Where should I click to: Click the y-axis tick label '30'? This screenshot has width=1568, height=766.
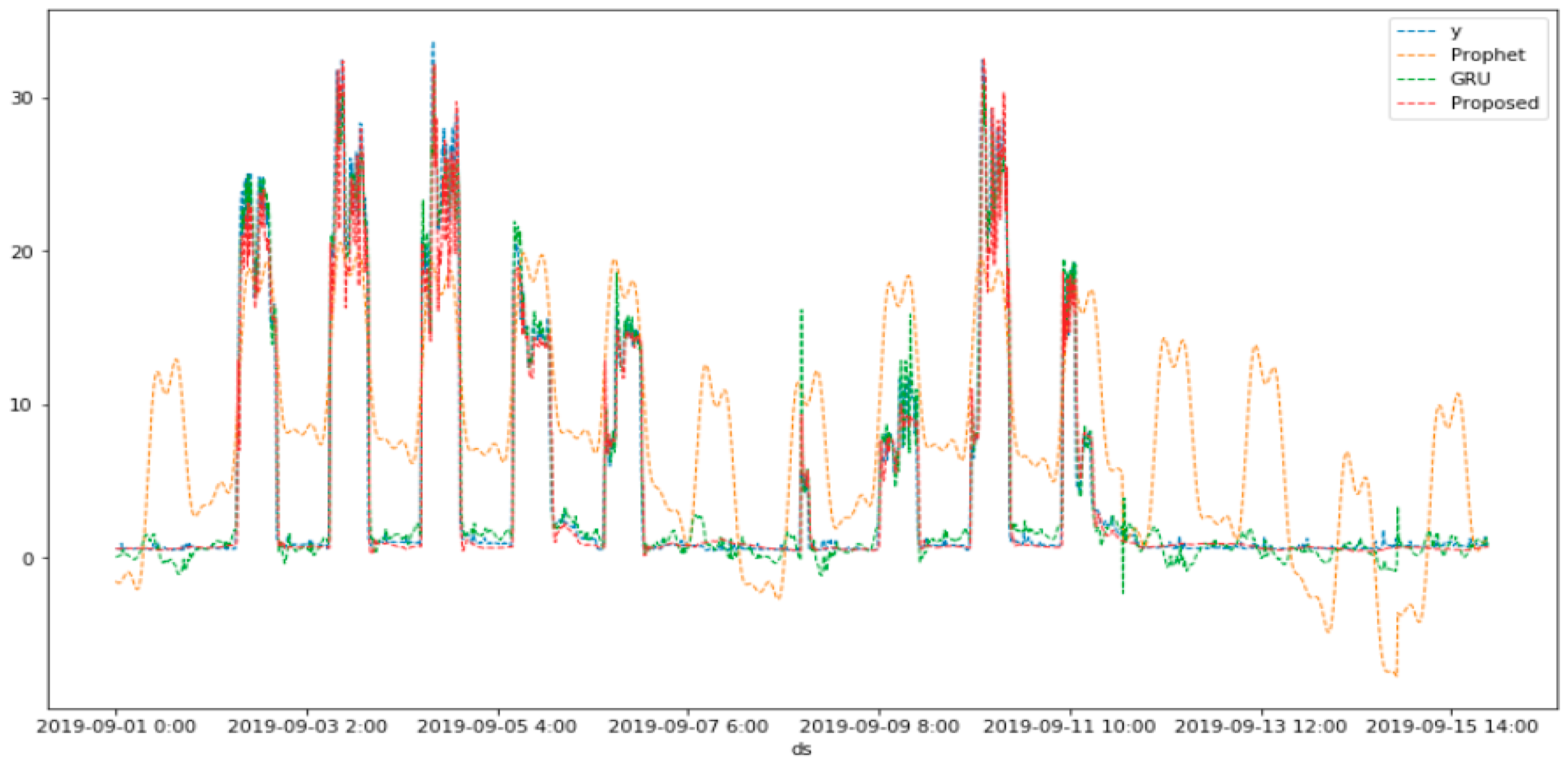click(x=22, y=99)
